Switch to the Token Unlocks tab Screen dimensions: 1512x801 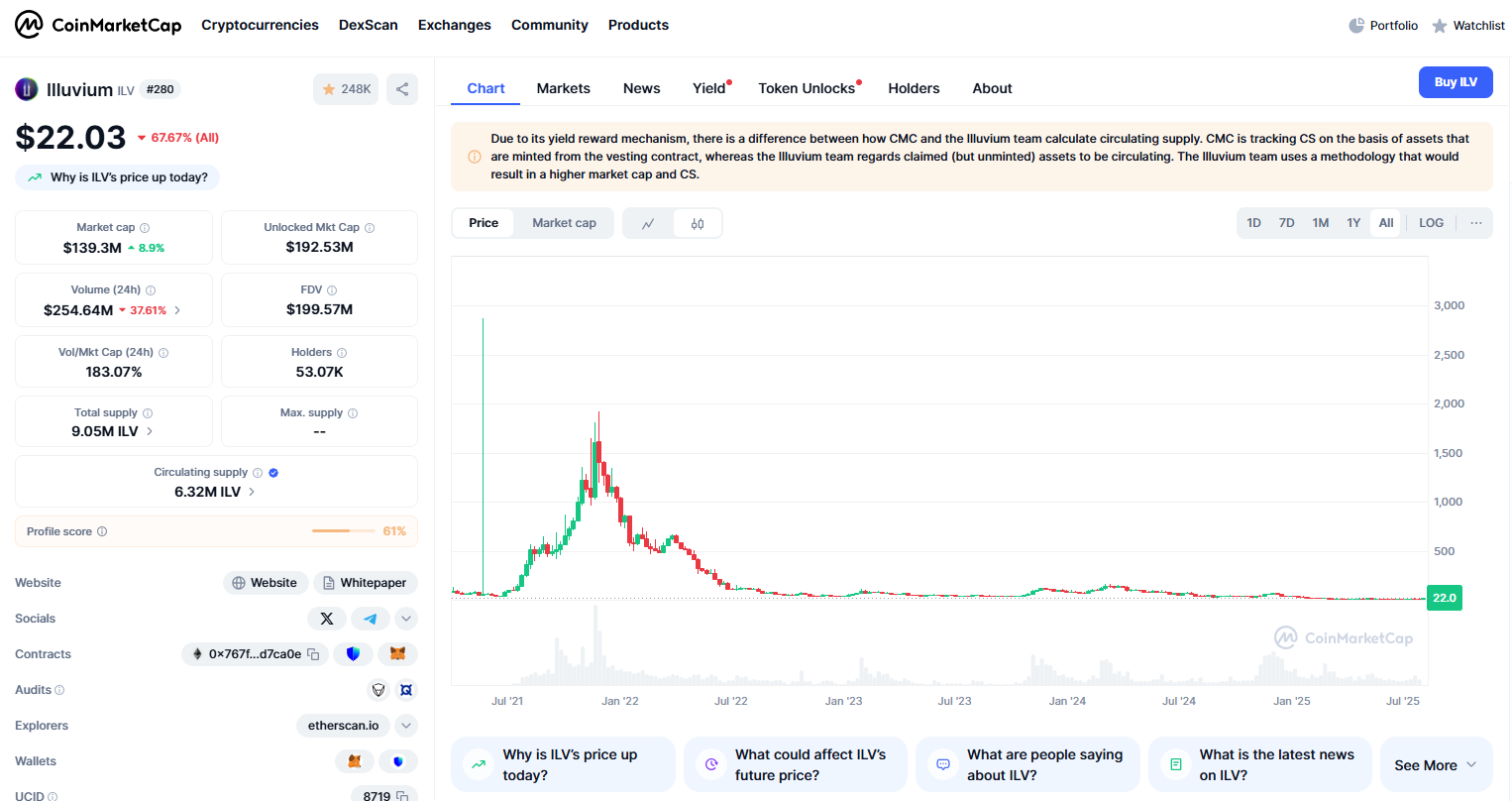(x=807, y=88)
